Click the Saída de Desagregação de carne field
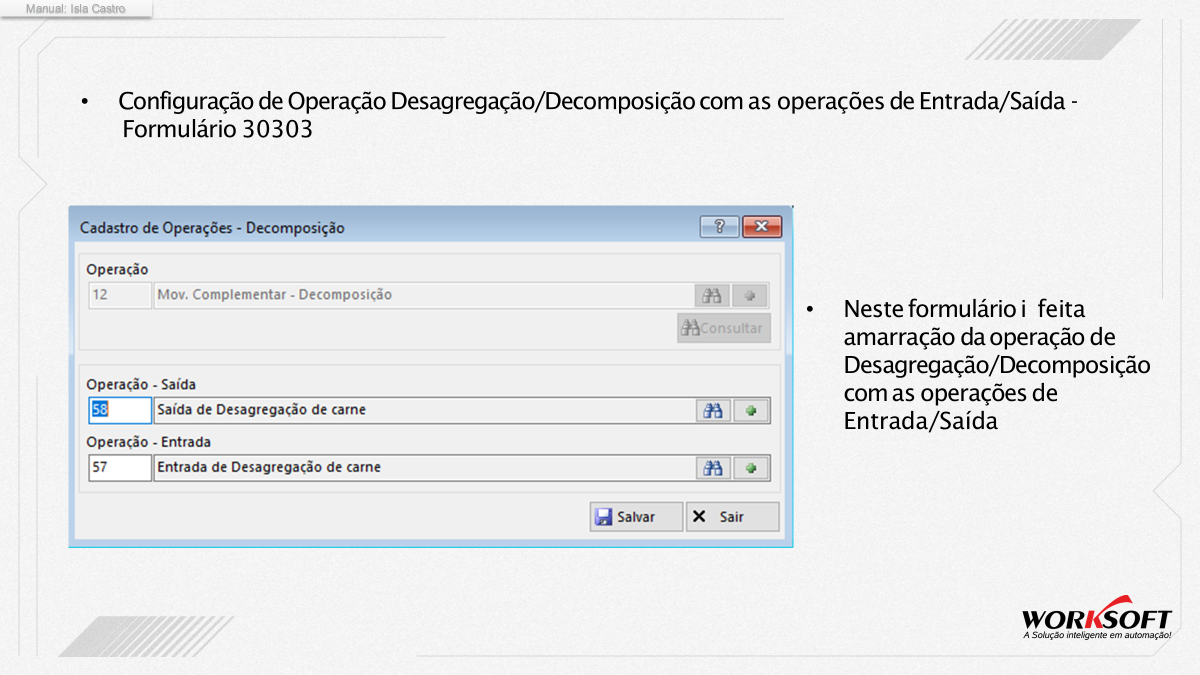Image resolution: width=1200 pixels, height=675 pixels. click(x=424, y=411)
